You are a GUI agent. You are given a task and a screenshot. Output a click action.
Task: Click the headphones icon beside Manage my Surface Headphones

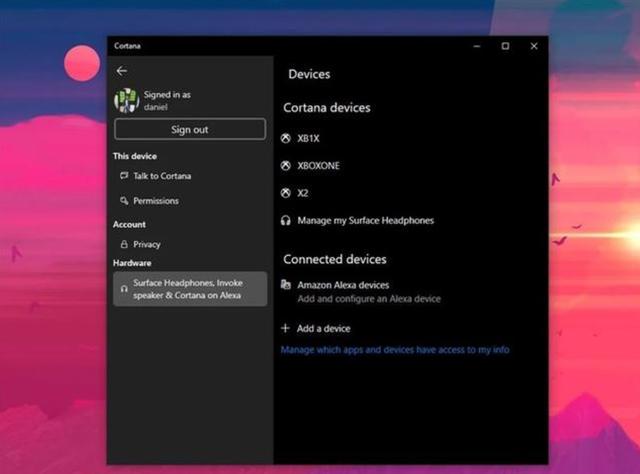[x=286, y=220]
